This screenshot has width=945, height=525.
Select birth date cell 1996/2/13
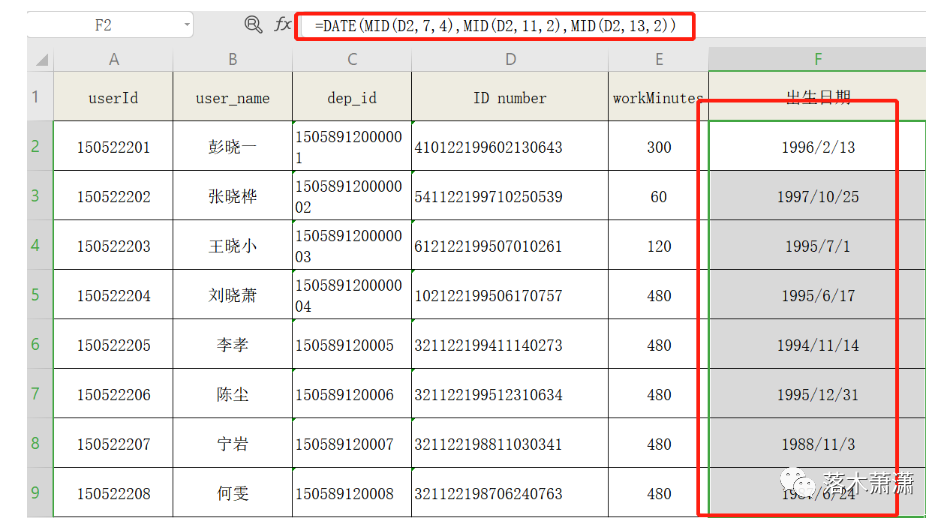[817, 146]
